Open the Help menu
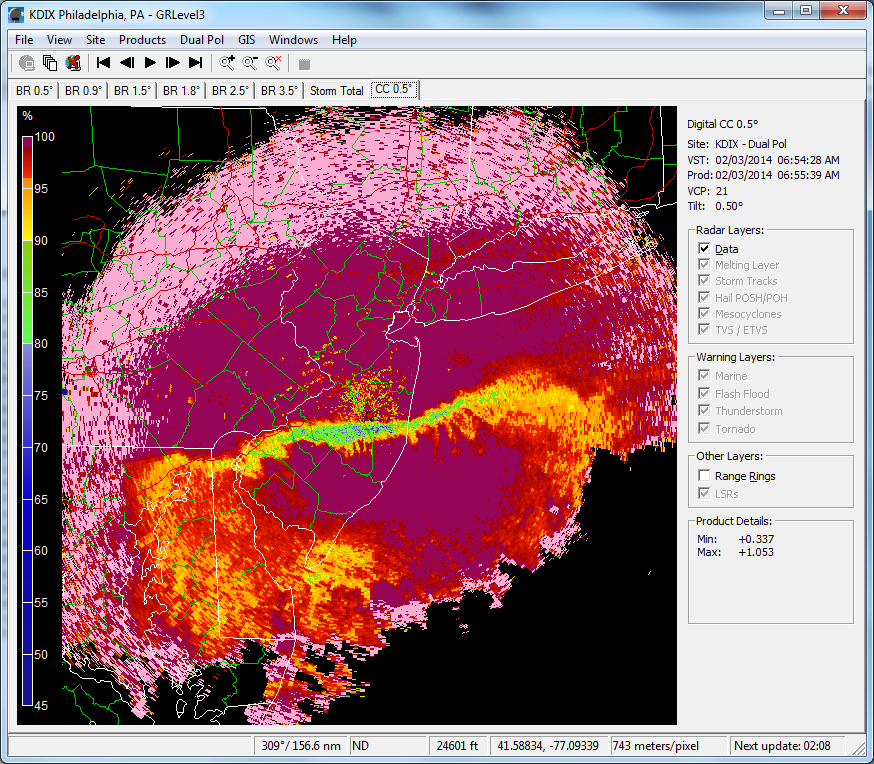 coord(344,40)
